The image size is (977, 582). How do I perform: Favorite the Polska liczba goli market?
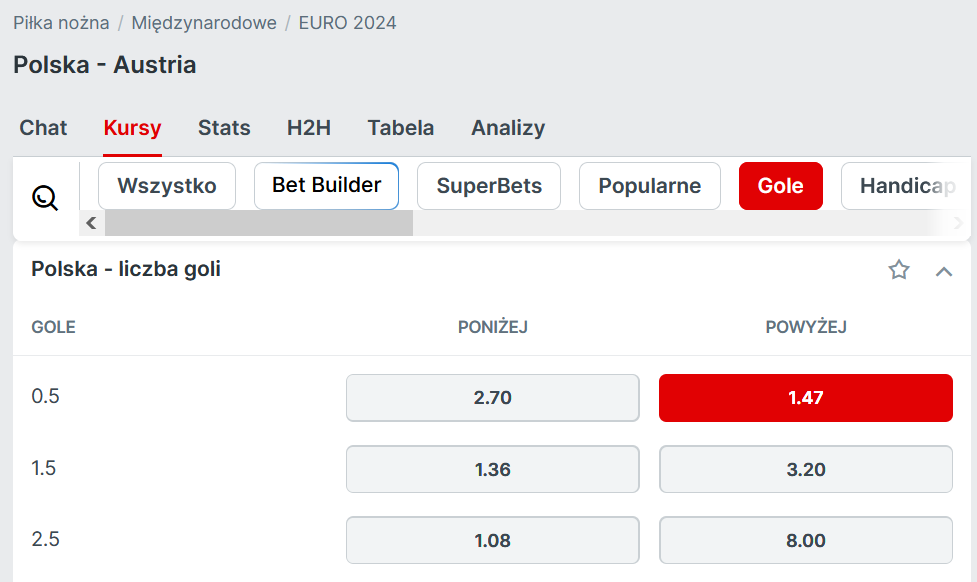pos(899,269)
